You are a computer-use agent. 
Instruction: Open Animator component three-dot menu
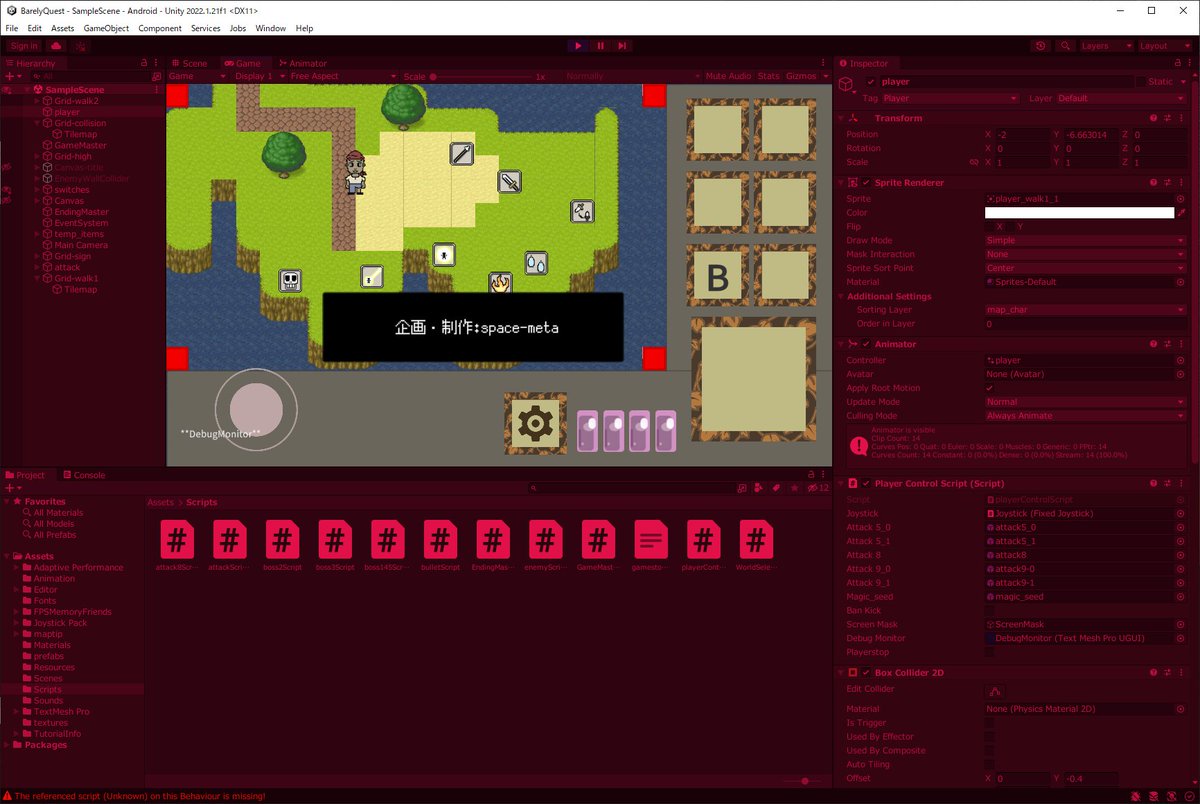coord(1181,344)
